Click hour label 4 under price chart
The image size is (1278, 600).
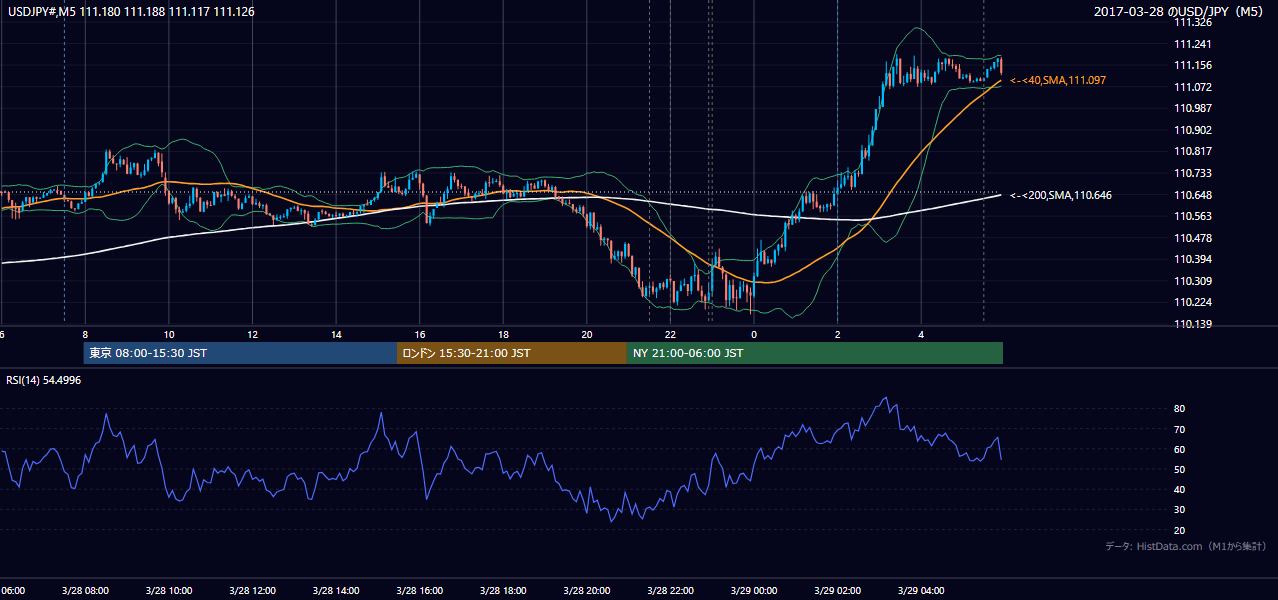[x=921, y=334]
